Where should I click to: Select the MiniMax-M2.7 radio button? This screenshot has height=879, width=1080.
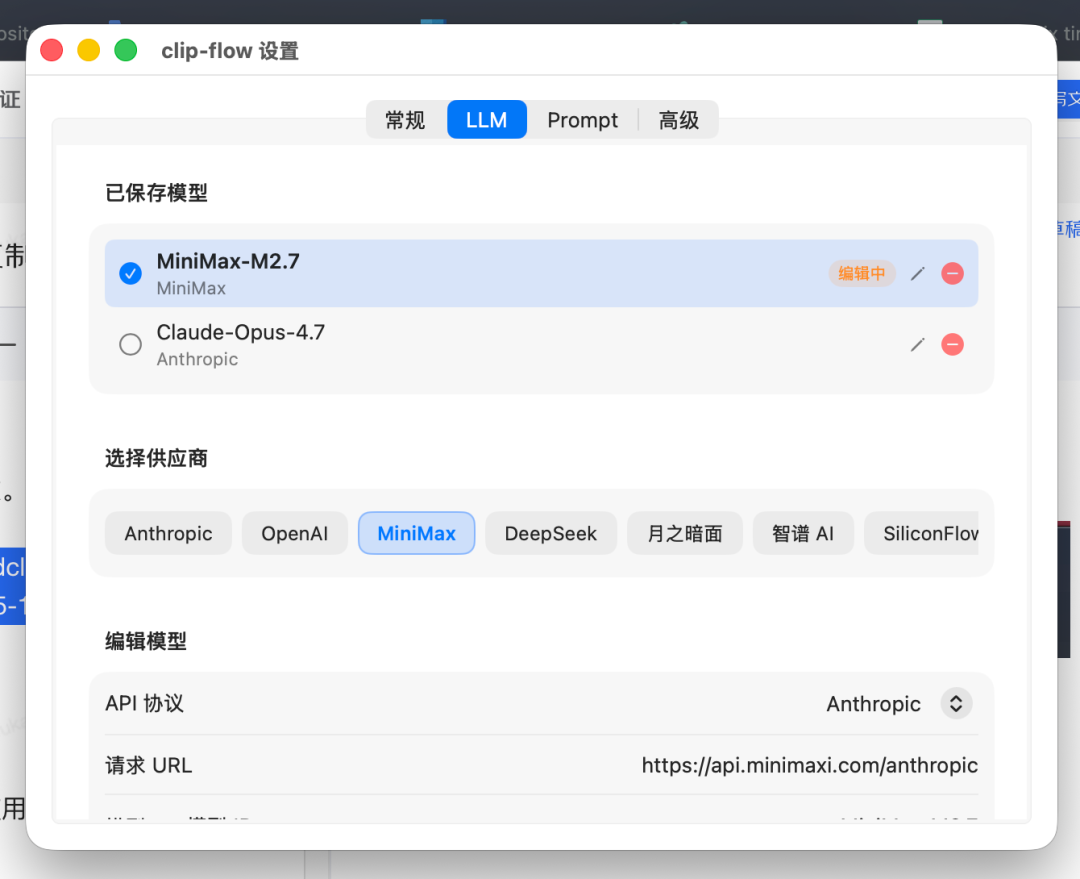point(130,273)
